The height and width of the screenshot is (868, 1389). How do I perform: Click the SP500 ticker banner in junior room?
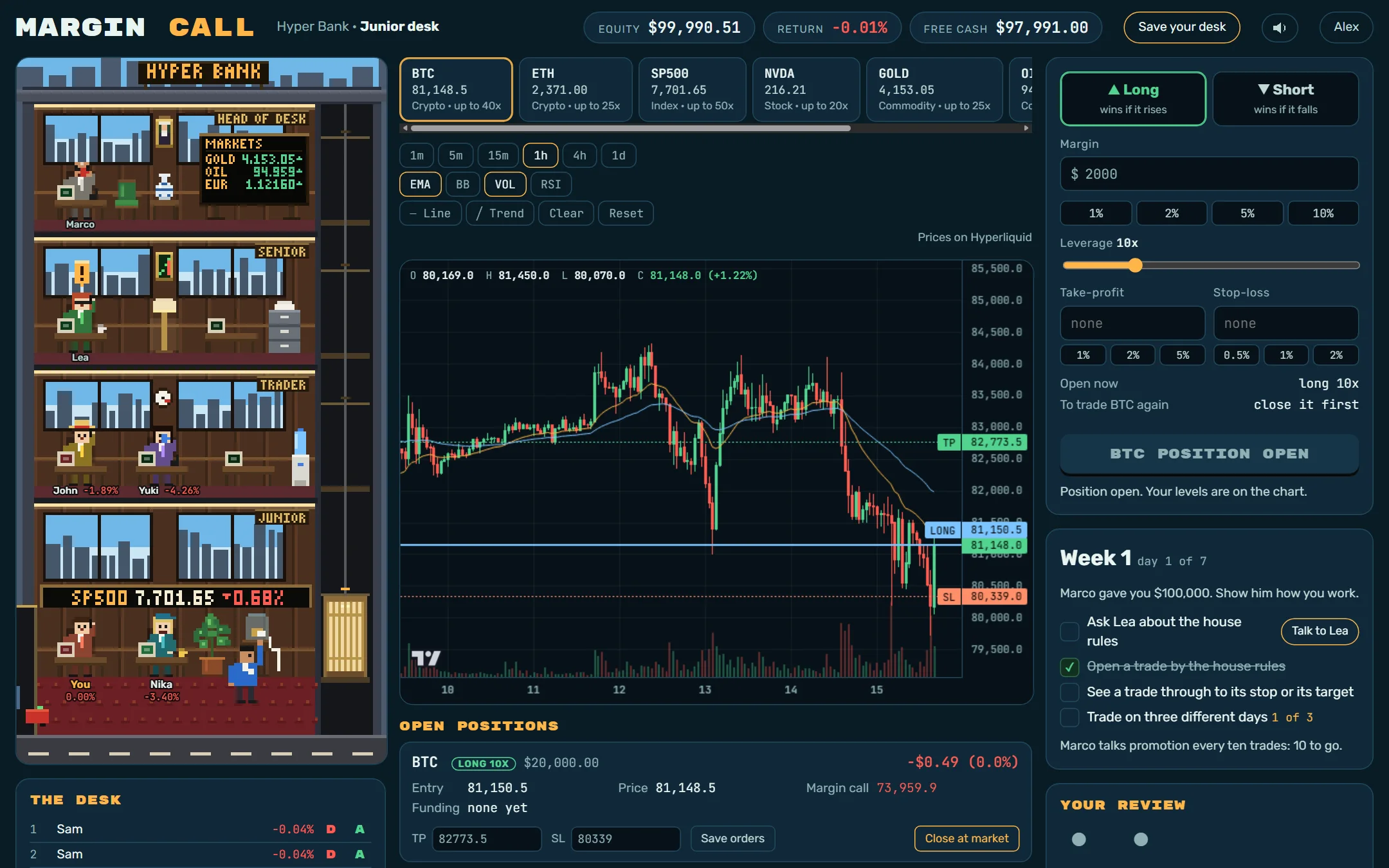(x=177, y=597)
